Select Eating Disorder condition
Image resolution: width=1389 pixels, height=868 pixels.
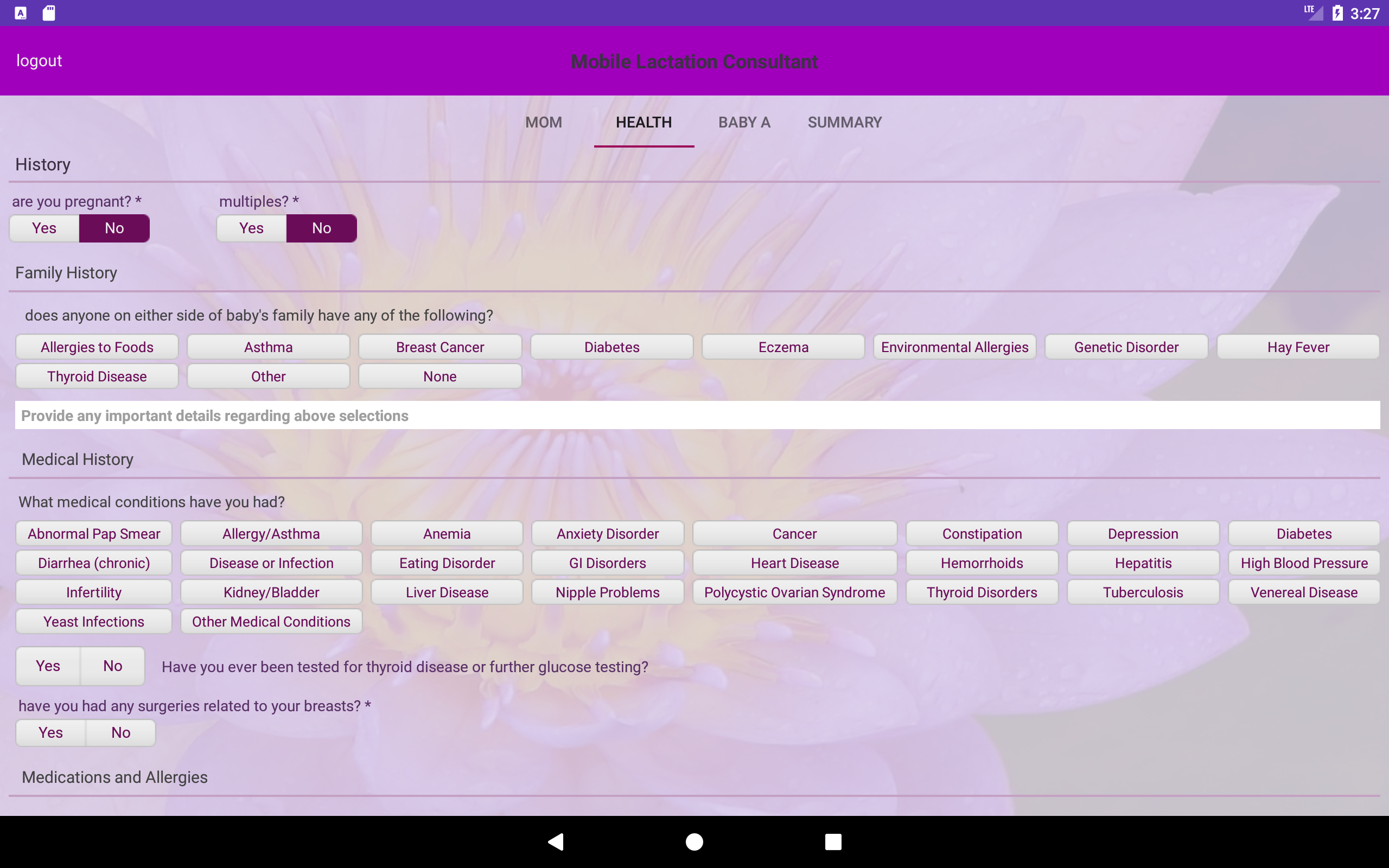coord(447,563)
